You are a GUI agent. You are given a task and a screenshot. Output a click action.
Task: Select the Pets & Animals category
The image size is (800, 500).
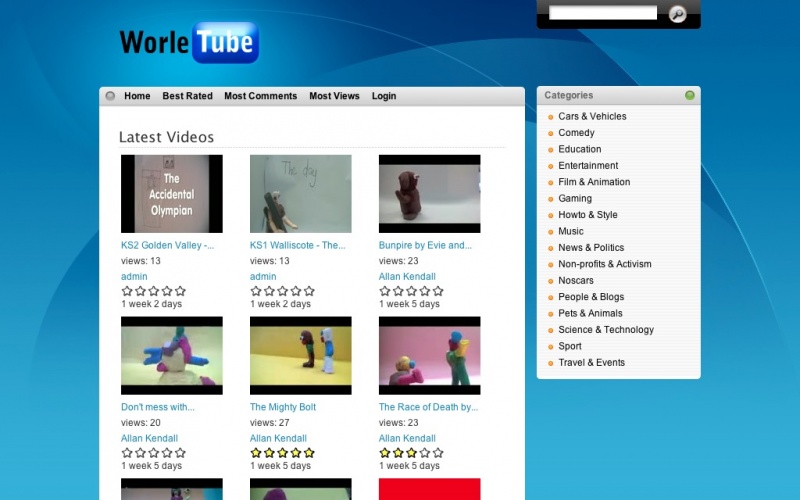click(x=590, y=313)
